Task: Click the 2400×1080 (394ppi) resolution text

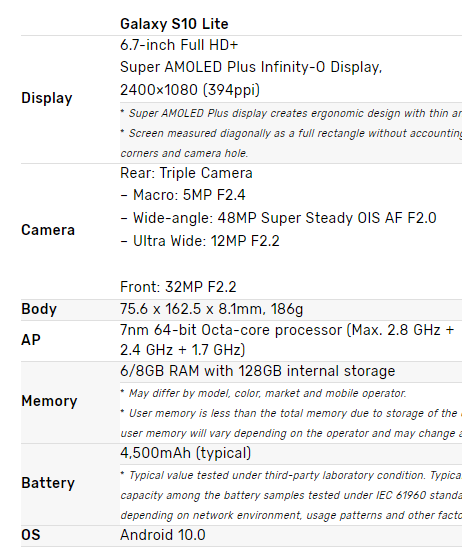Action: [x=190, y=90]
